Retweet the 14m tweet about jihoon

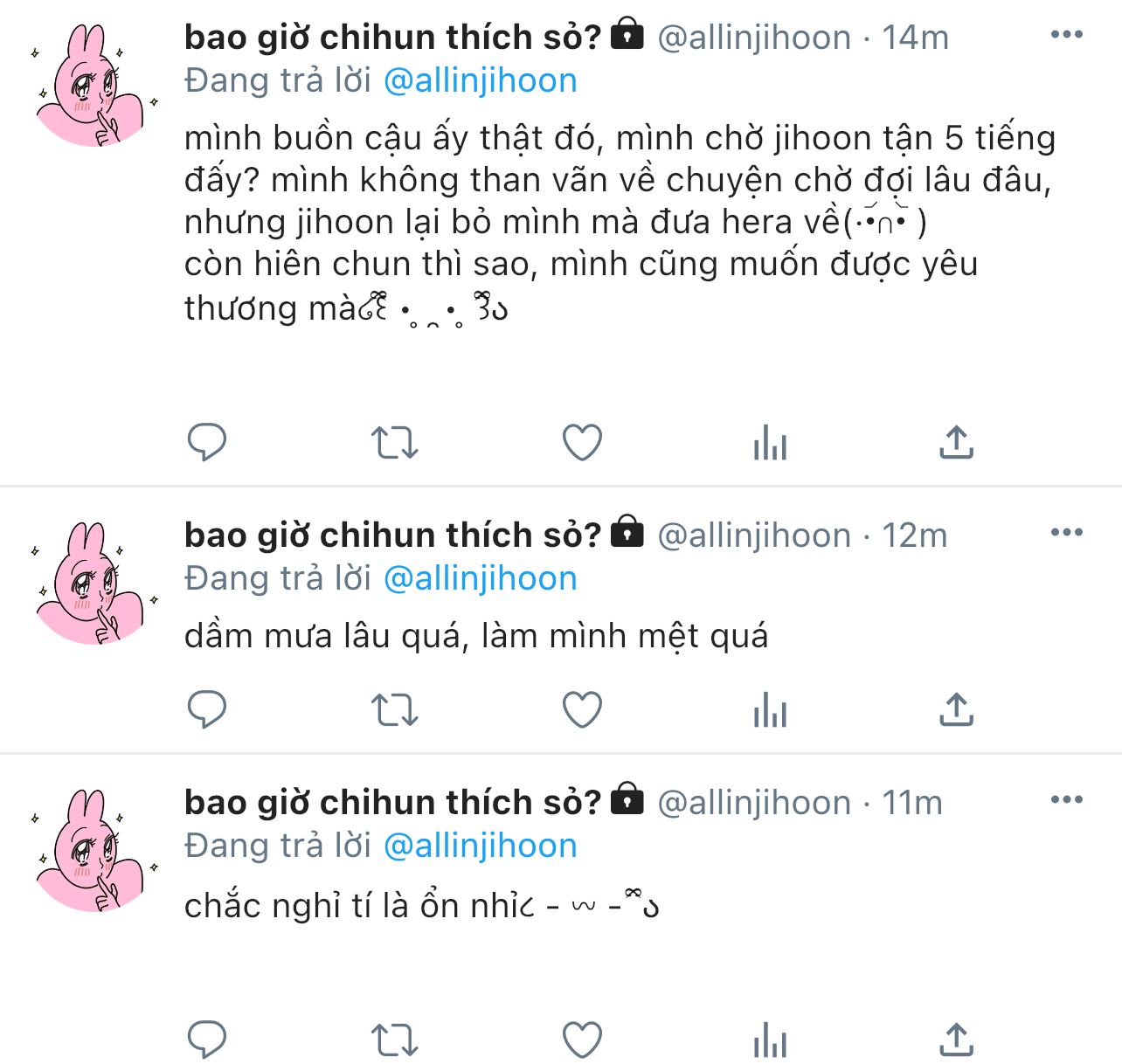(395, 442)
